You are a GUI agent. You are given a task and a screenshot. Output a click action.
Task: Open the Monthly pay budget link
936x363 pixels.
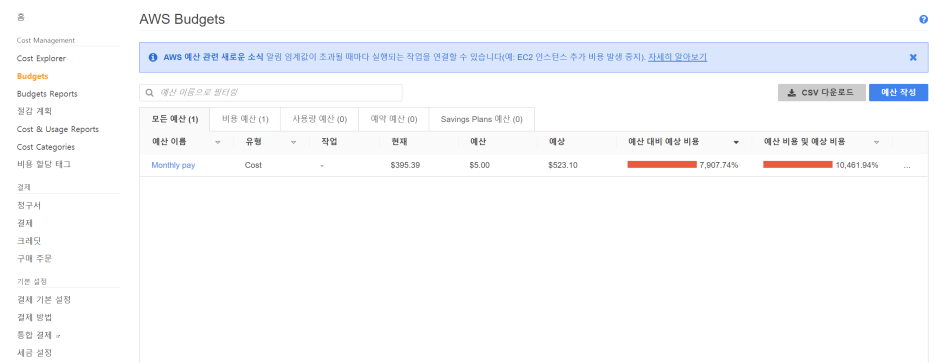[173, 165]
